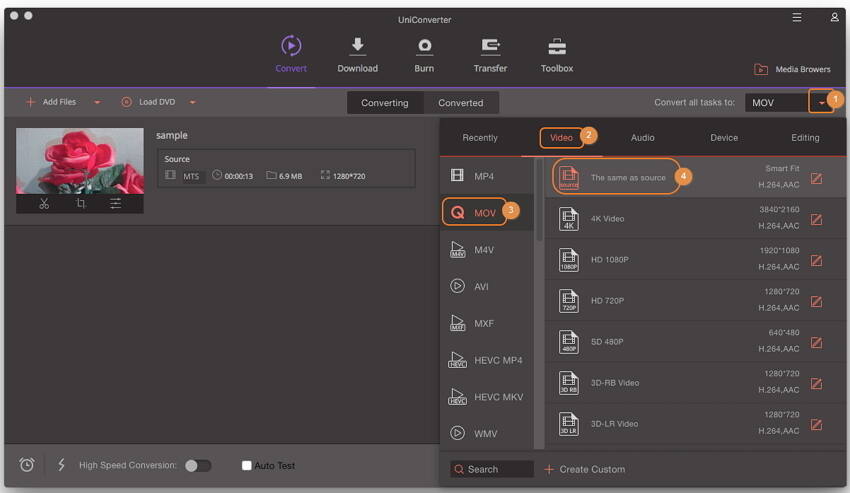
Task: Click the scissors trim icon under thumbnail
Action: 44,203
